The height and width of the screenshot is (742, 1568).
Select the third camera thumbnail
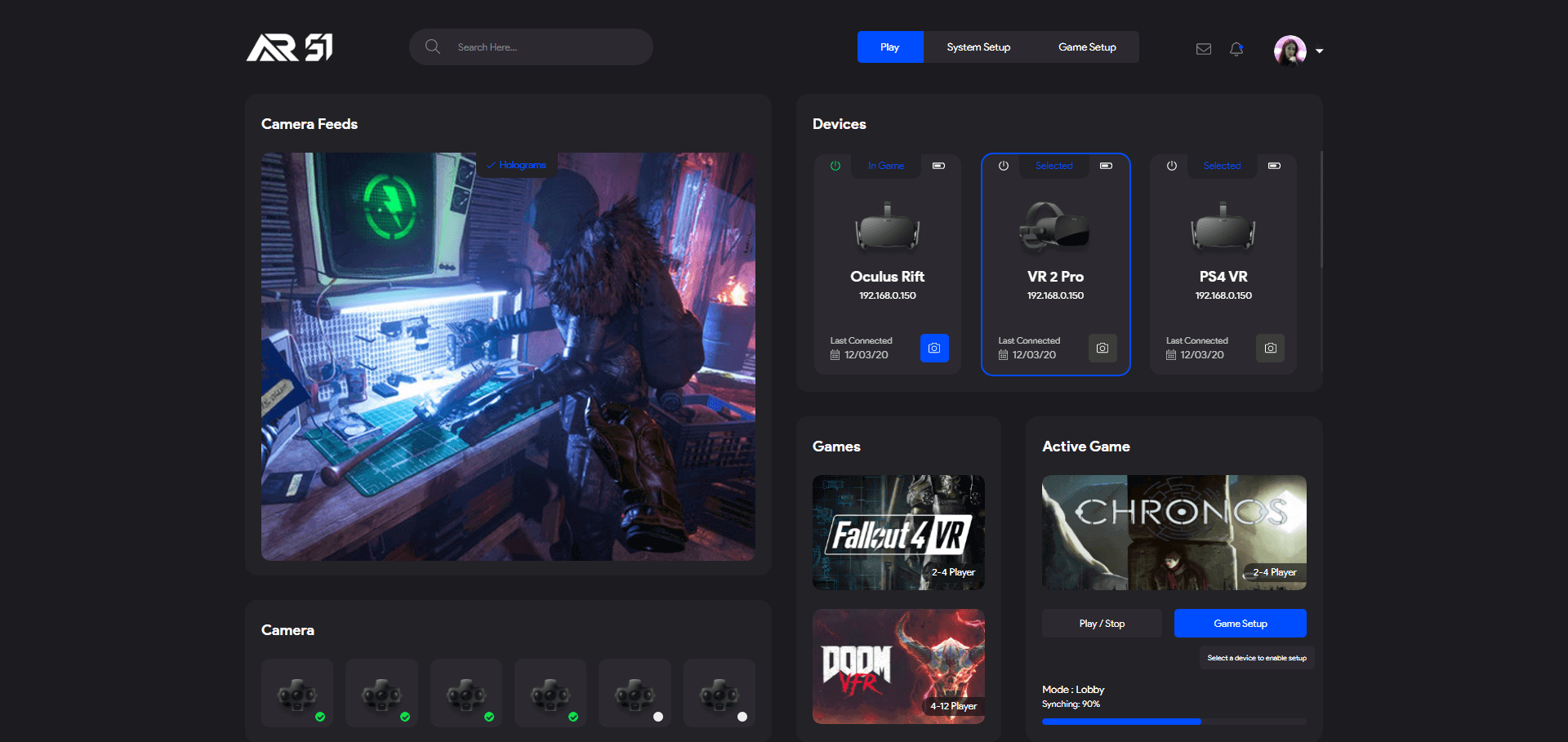[x=466, y=693]
